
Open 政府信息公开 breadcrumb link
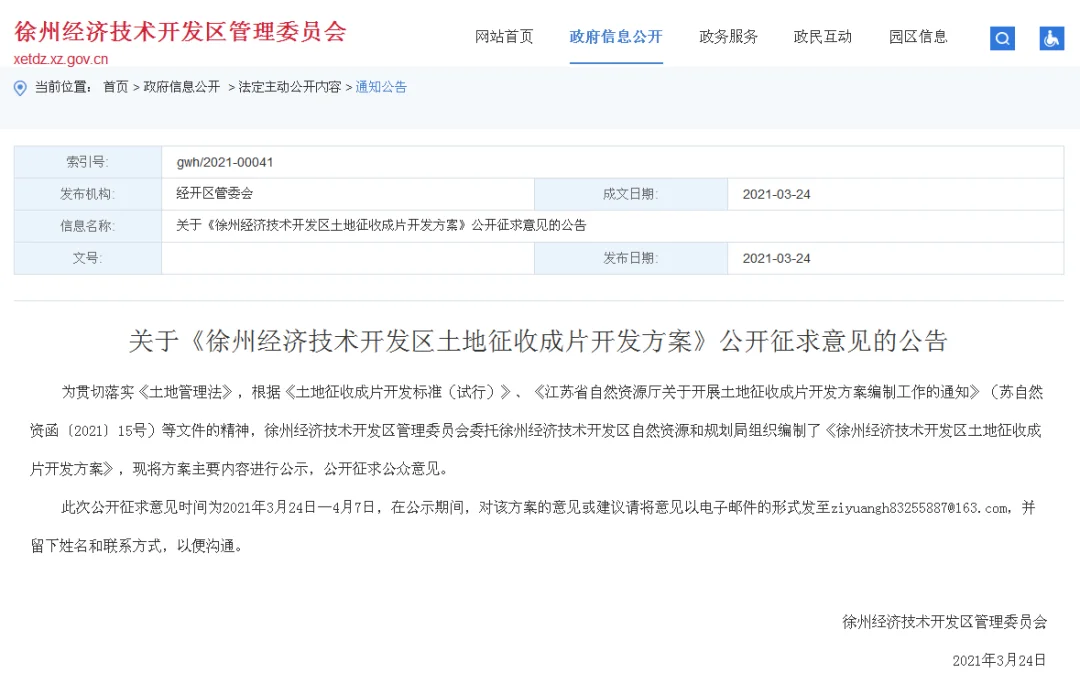(182, 87)
